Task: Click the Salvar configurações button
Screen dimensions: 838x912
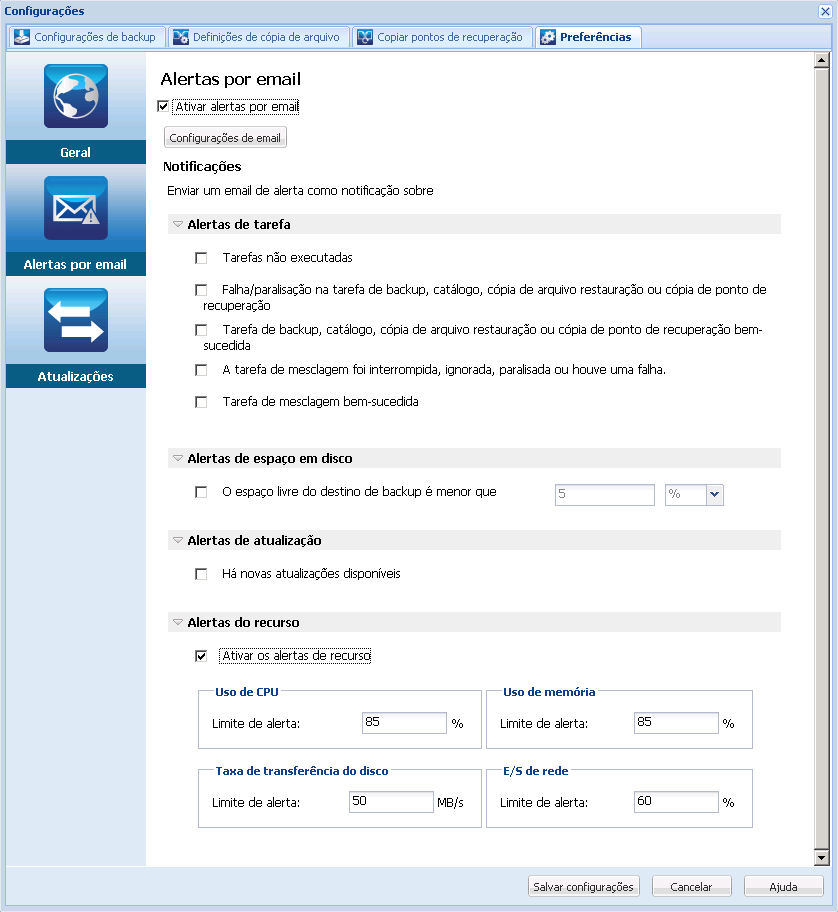Action: pyautogui.click(x=583, y=886)
